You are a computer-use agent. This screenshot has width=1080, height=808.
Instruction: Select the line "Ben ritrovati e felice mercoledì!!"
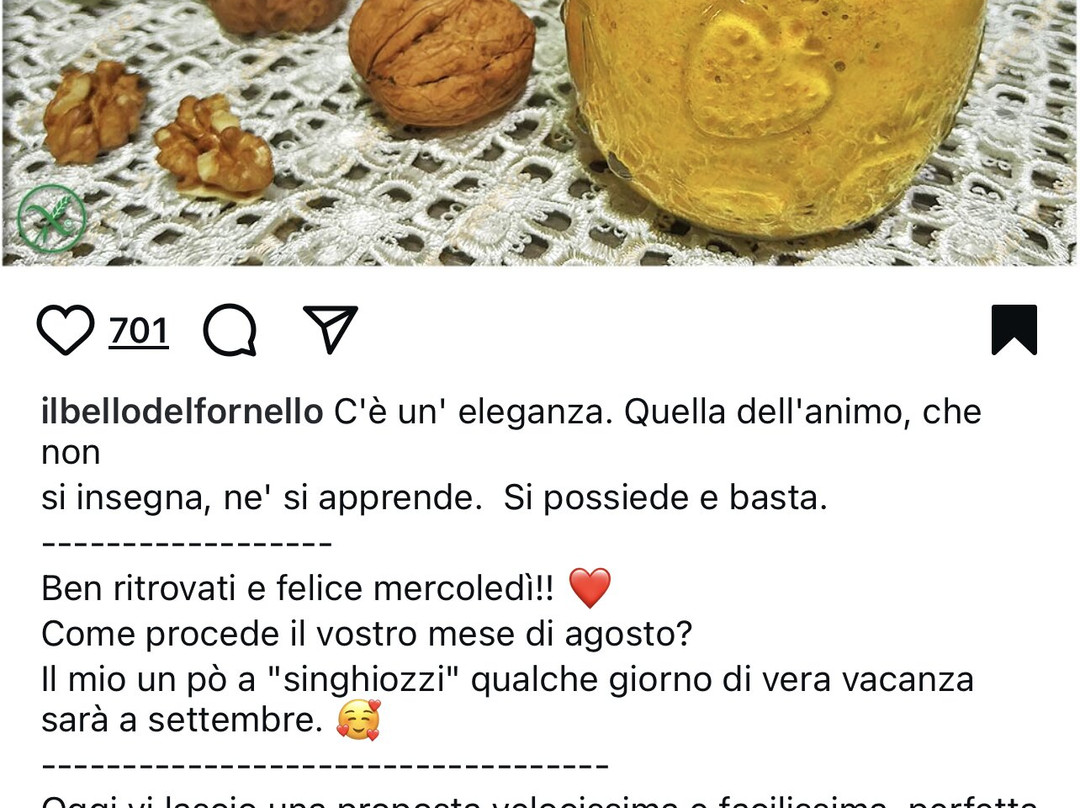[298, 589]
